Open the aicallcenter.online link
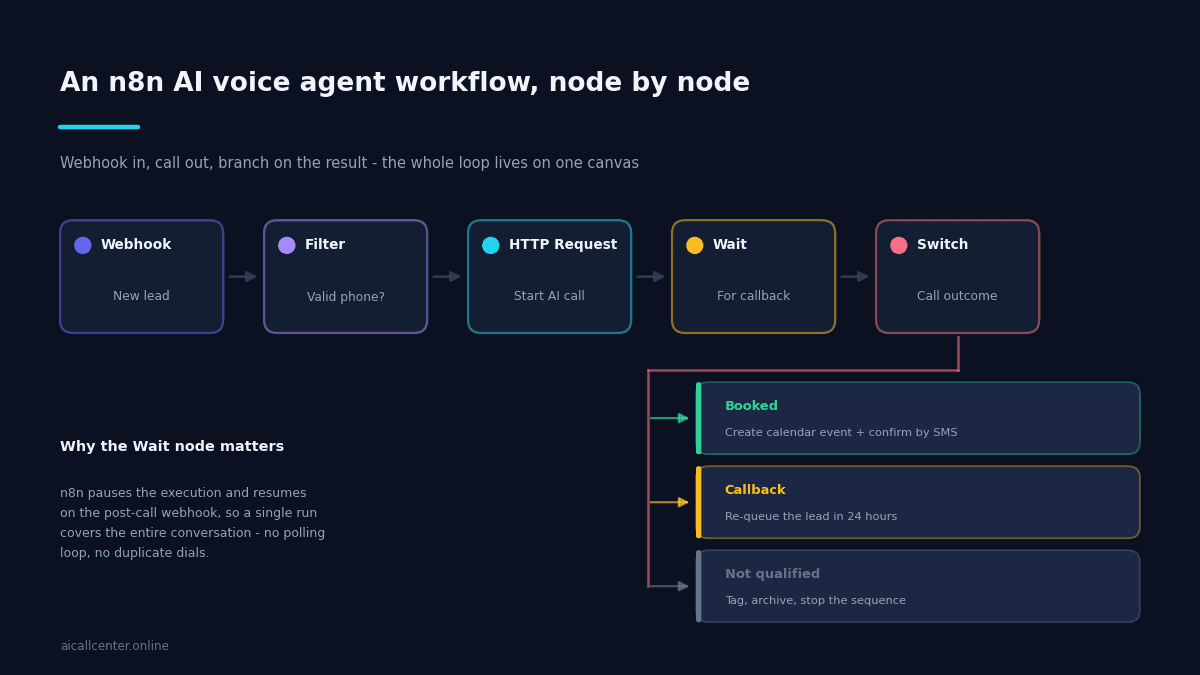The image size is (1200, 675). click(x=114, y=646)
